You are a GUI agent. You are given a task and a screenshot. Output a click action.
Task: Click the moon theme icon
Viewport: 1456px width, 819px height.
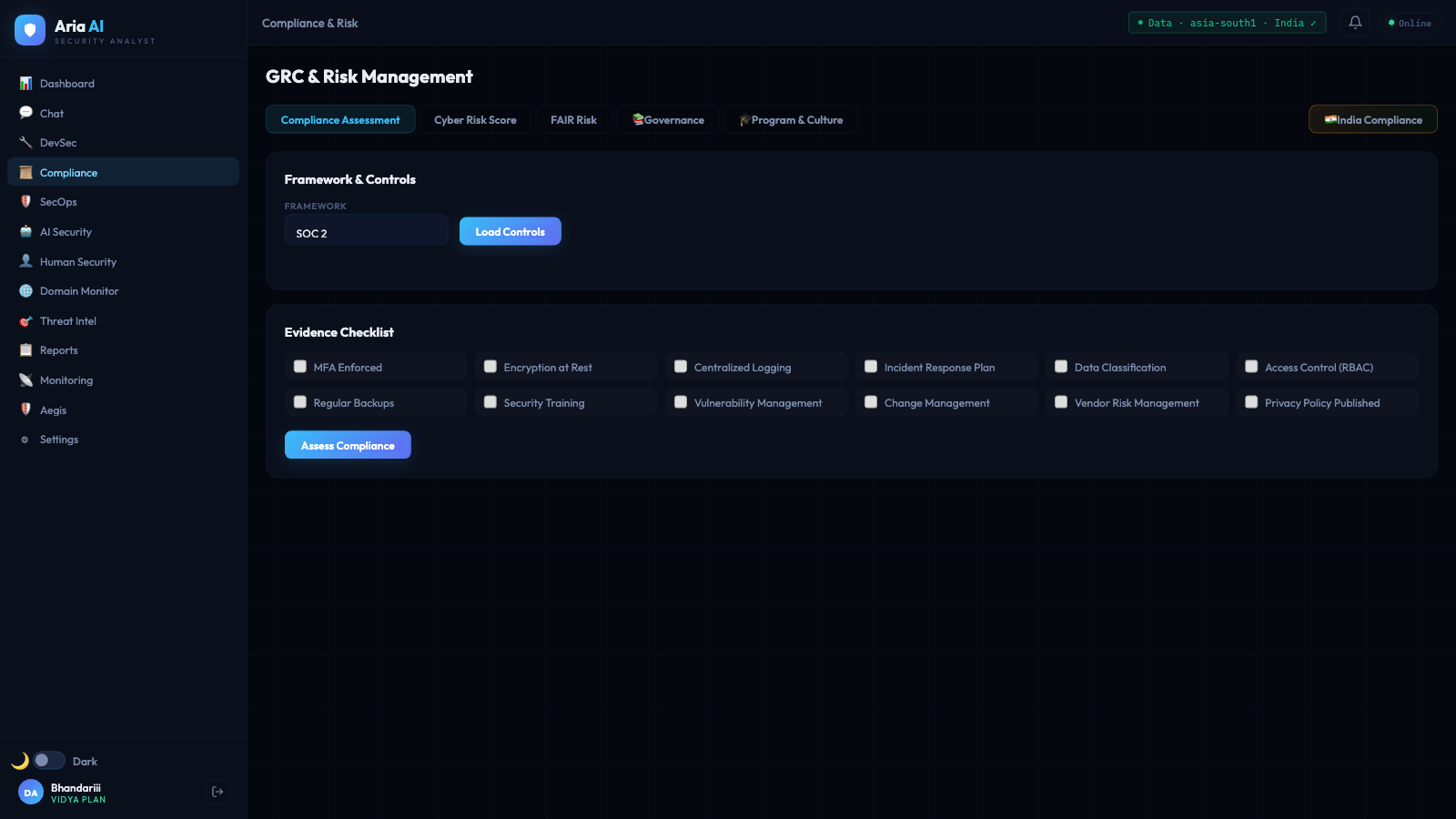[x=20, y=761]
